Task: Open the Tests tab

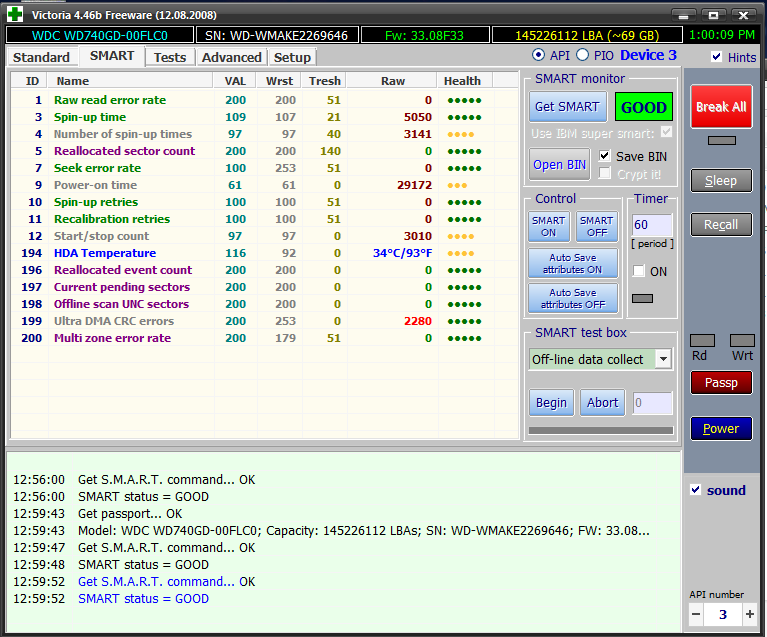Action: coord(170,57)
